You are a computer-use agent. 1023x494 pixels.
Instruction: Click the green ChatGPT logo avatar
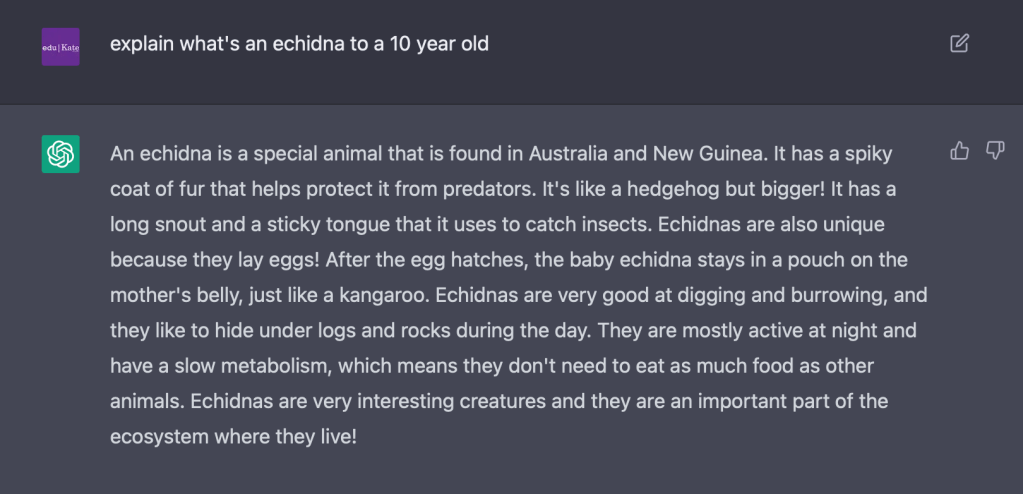click(x=60, y=154)
